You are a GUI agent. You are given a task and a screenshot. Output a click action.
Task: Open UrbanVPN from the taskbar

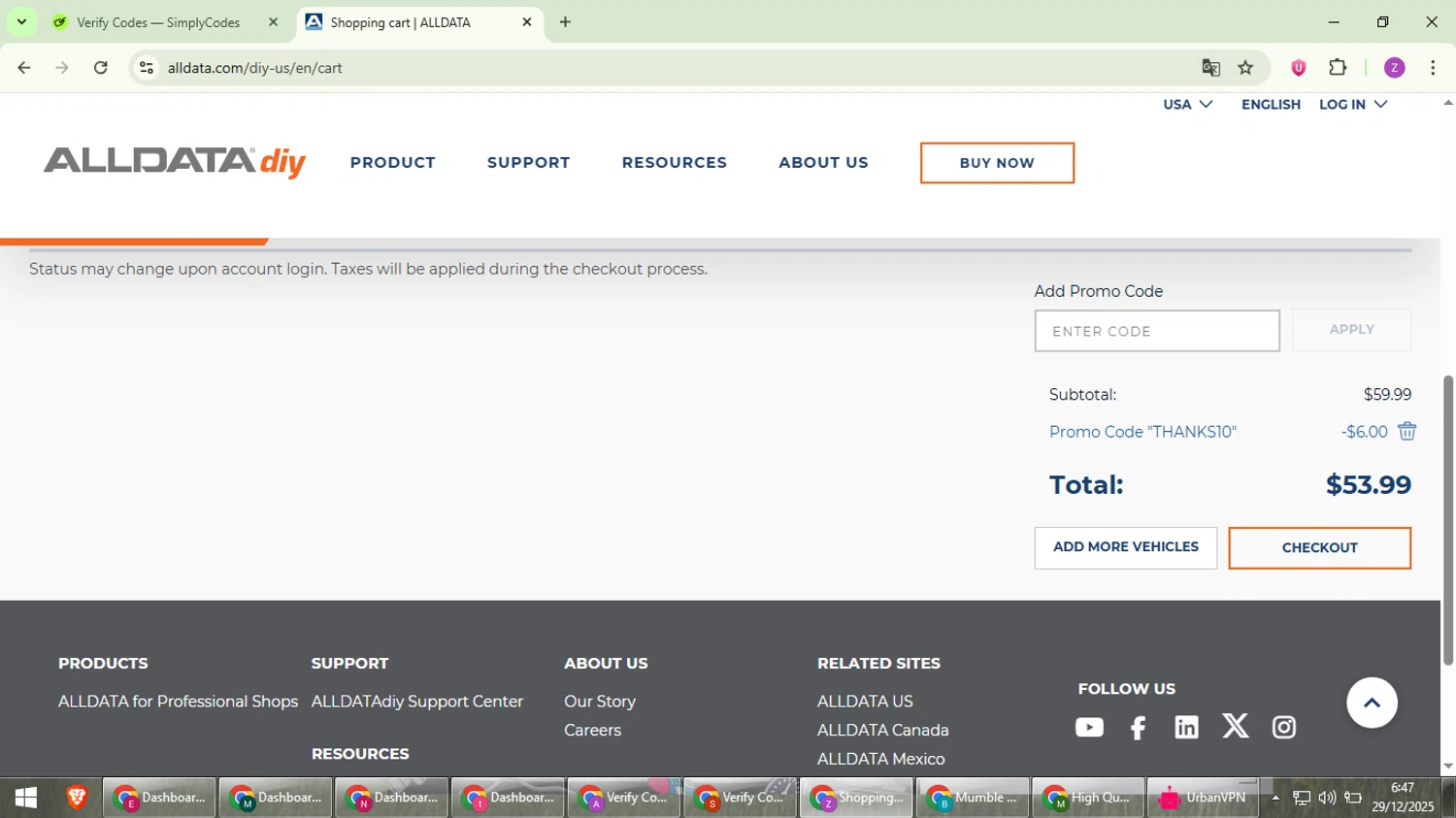click(1203, 798)
